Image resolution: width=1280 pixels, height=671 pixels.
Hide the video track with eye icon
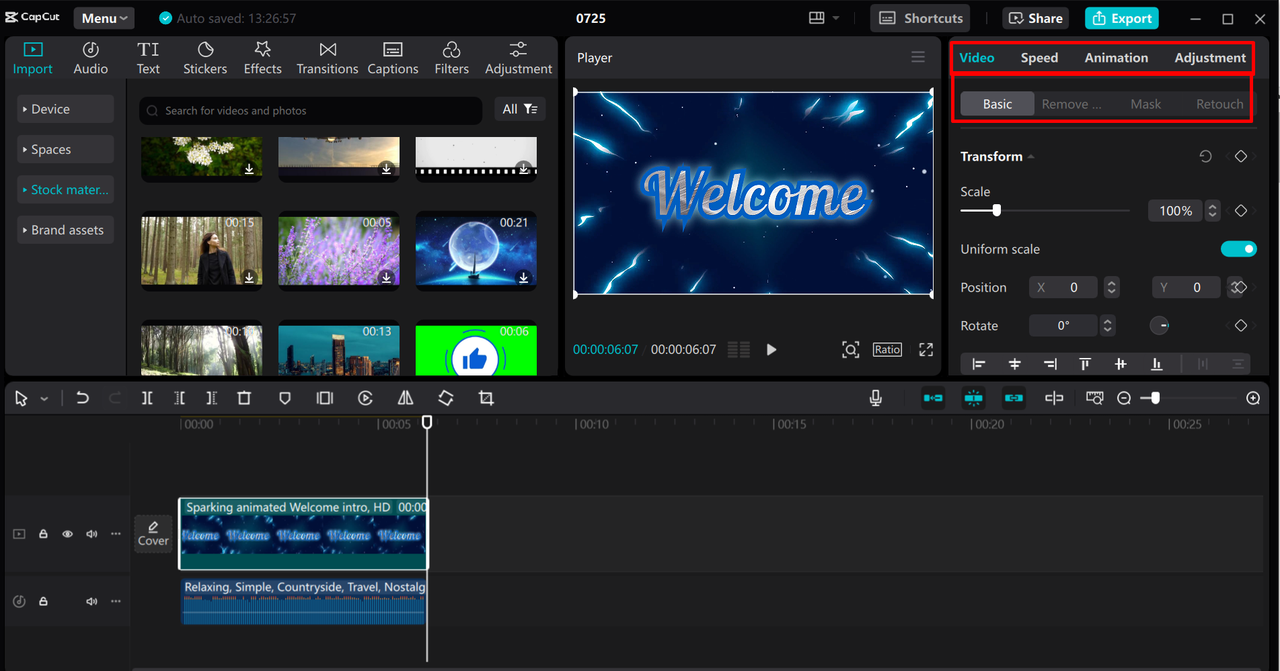67,534
